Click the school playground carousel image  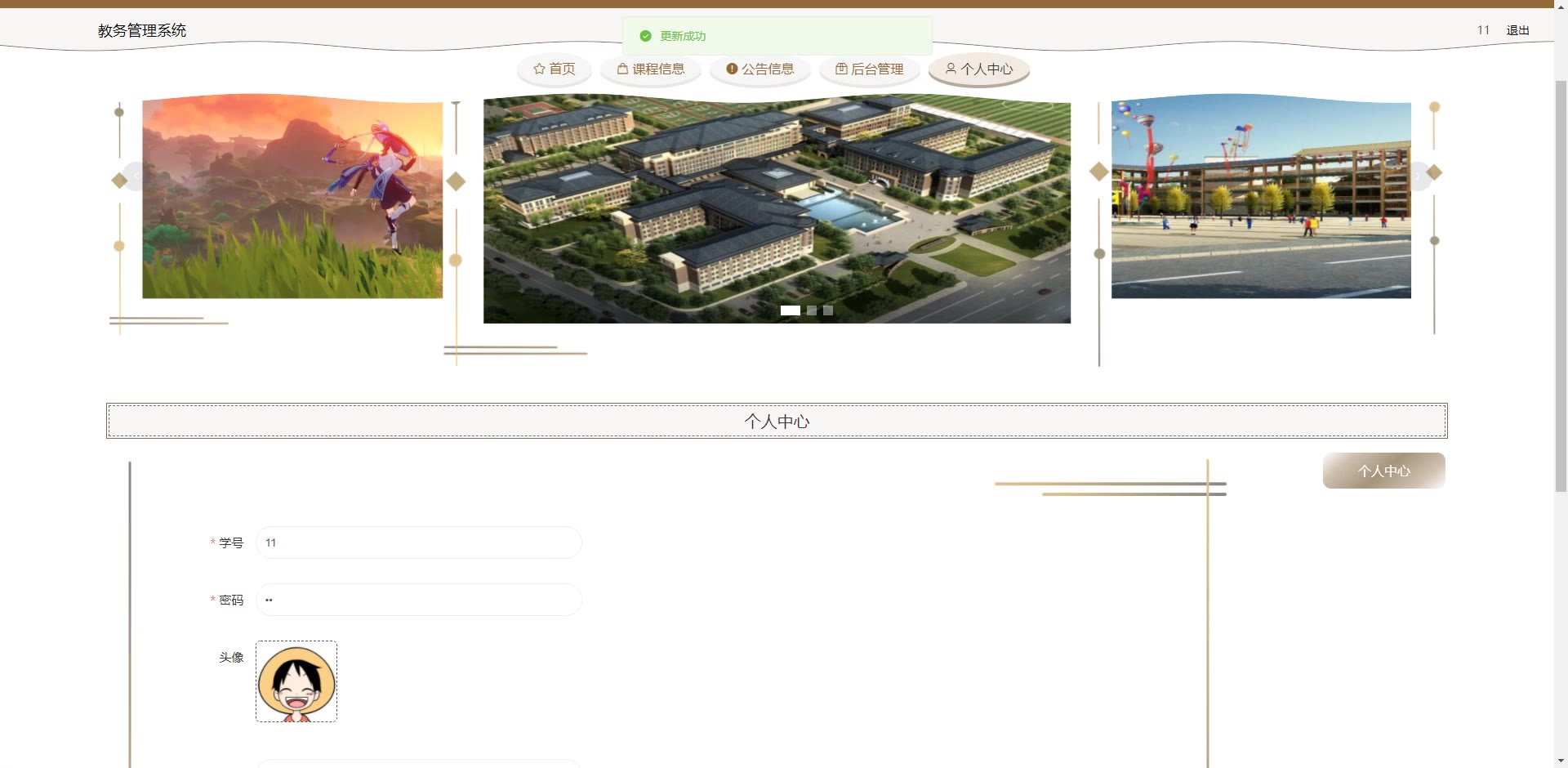[1261, 196]
